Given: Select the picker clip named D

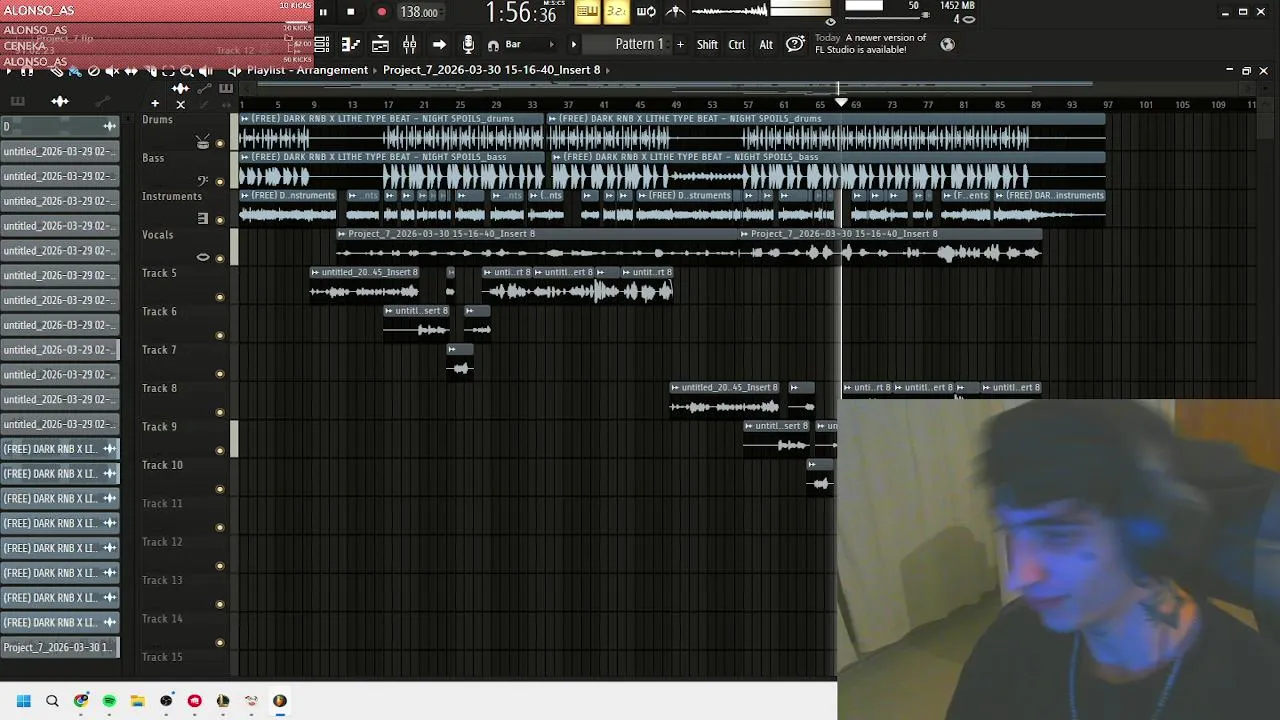Looking at the screenshot, I should [x=60, y=126].
